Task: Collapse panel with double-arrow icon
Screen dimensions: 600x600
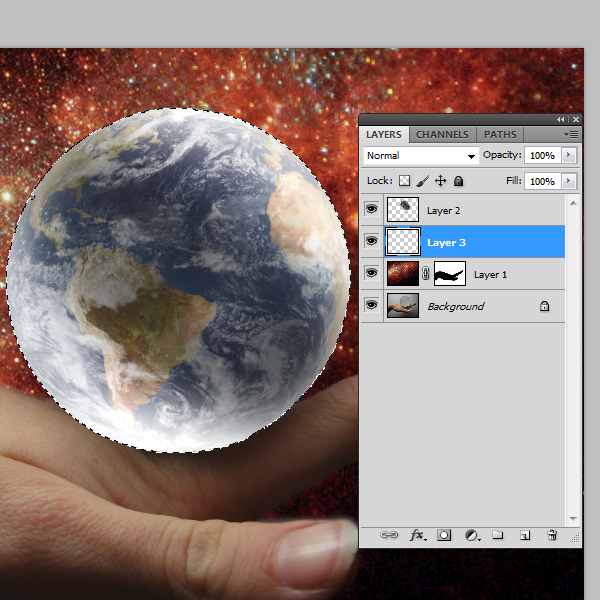Action: point(561,119)
